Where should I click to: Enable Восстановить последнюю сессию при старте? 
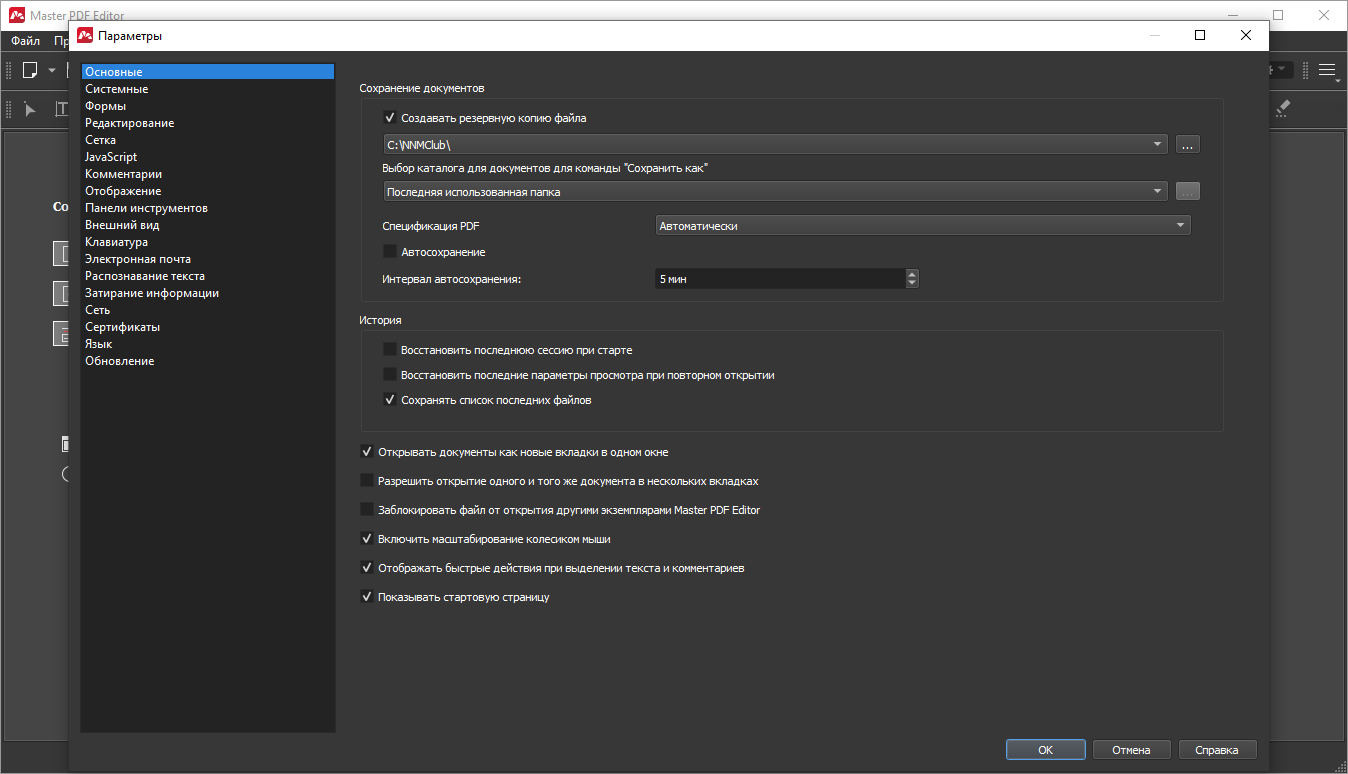pos(390,350)
